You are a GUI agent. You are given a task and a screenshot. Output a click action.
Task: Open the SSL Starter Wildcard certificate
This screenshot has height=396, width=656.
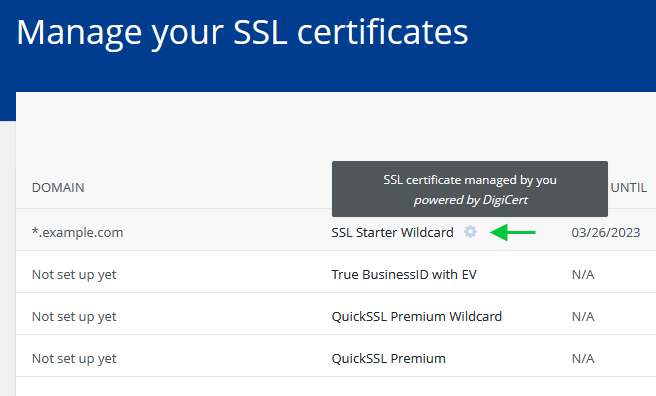392,232
